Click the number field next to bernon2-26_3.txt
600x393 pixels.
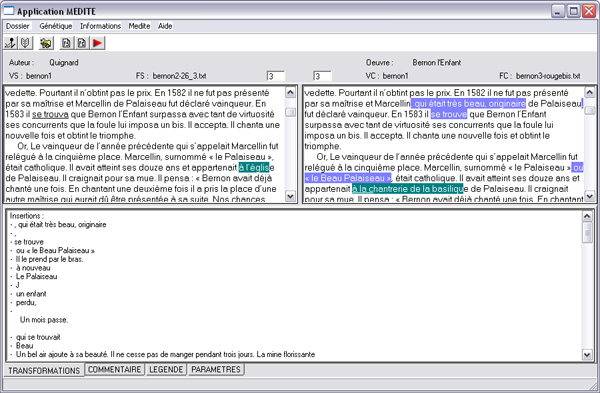coord(276,76)
